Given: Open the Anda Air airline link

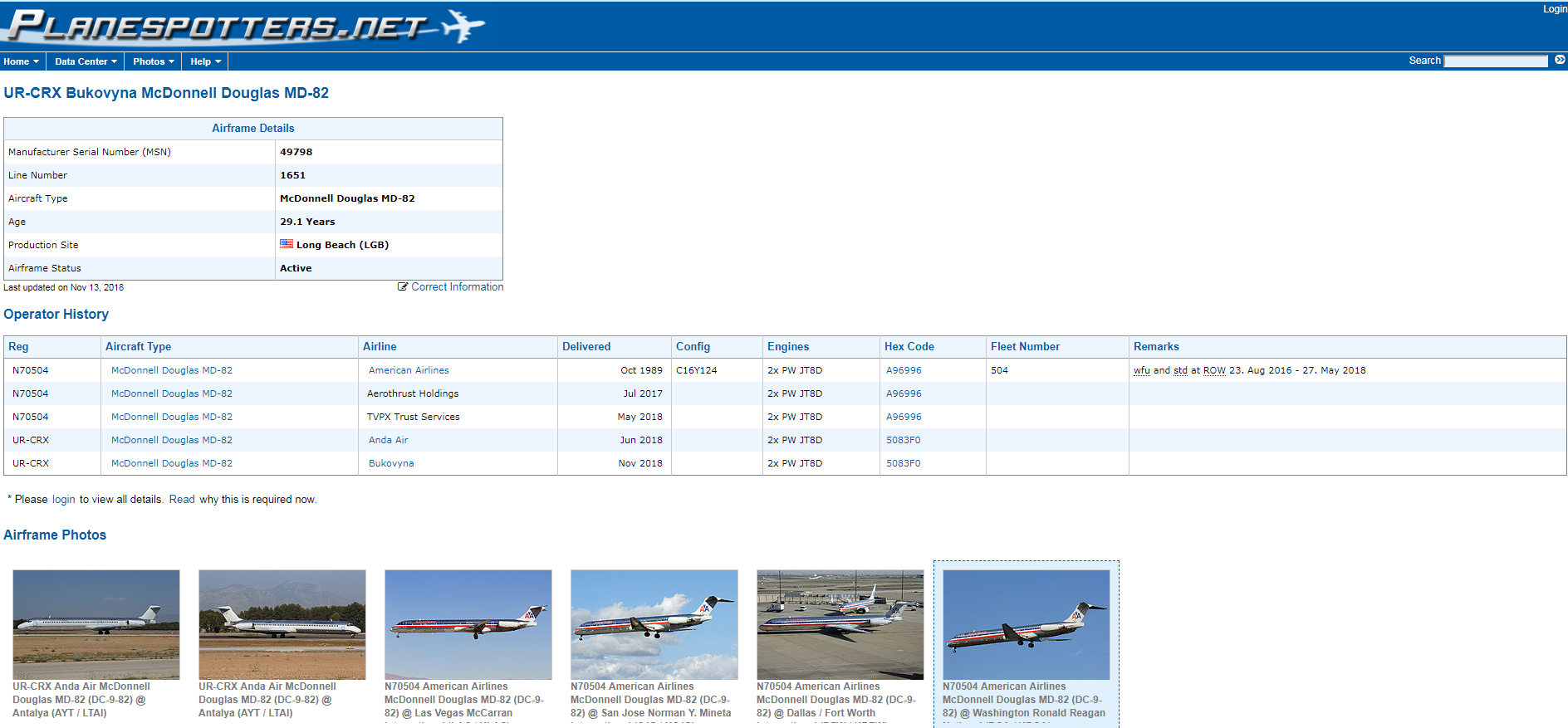Looking at the screenshot, I should (388, 440).
